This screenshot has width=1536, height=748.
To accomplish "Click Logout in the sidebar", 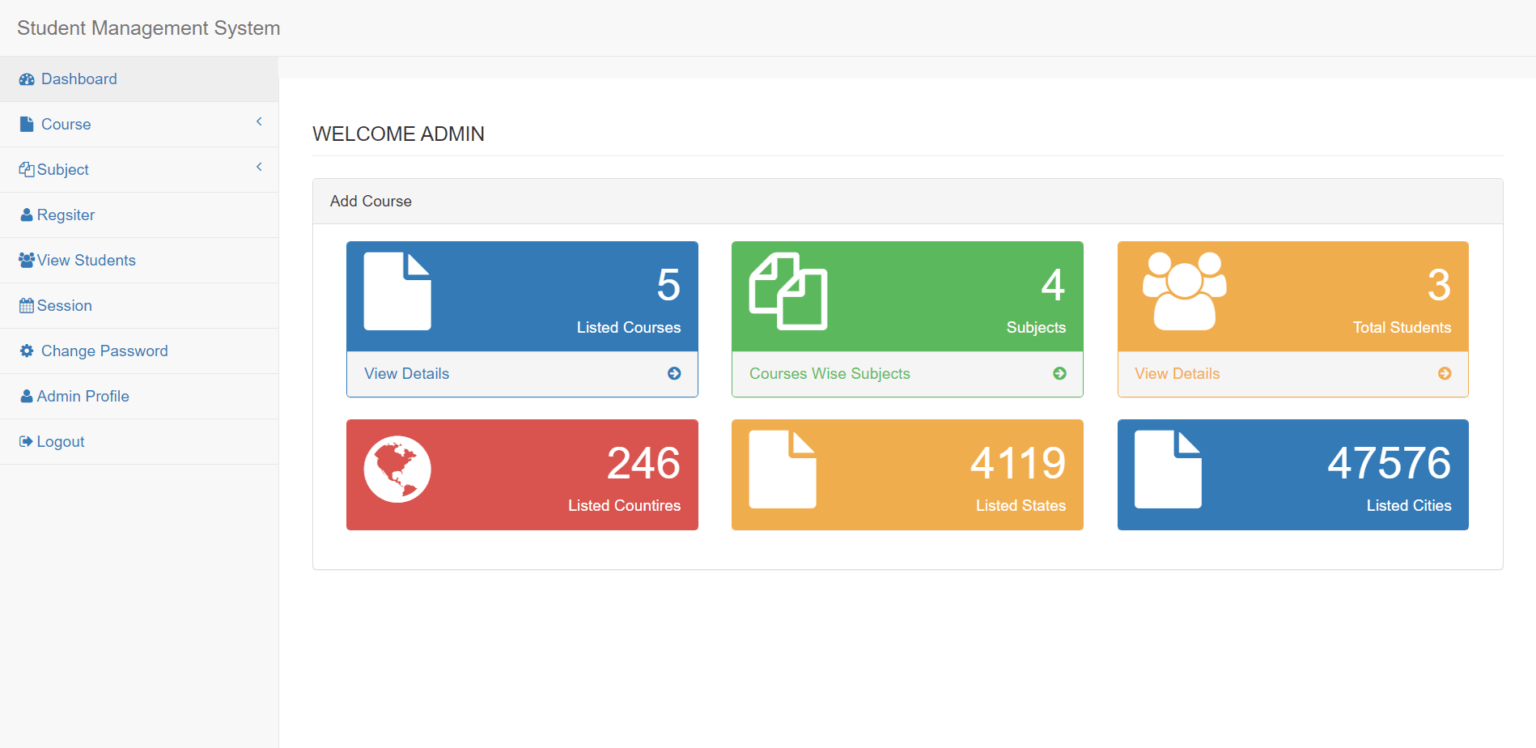I will click(x=60, y=442).
